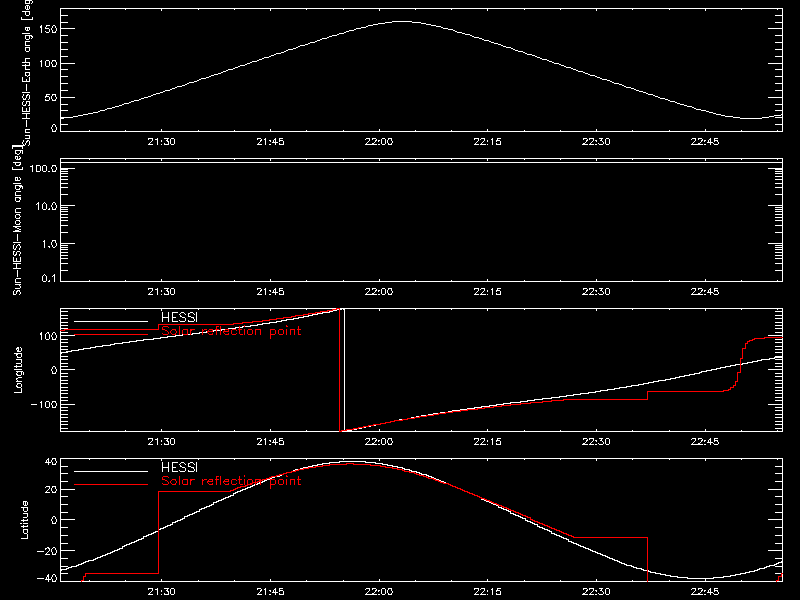
Task: Click 21:30 label under Longitude plot
Action: point(162,442)
